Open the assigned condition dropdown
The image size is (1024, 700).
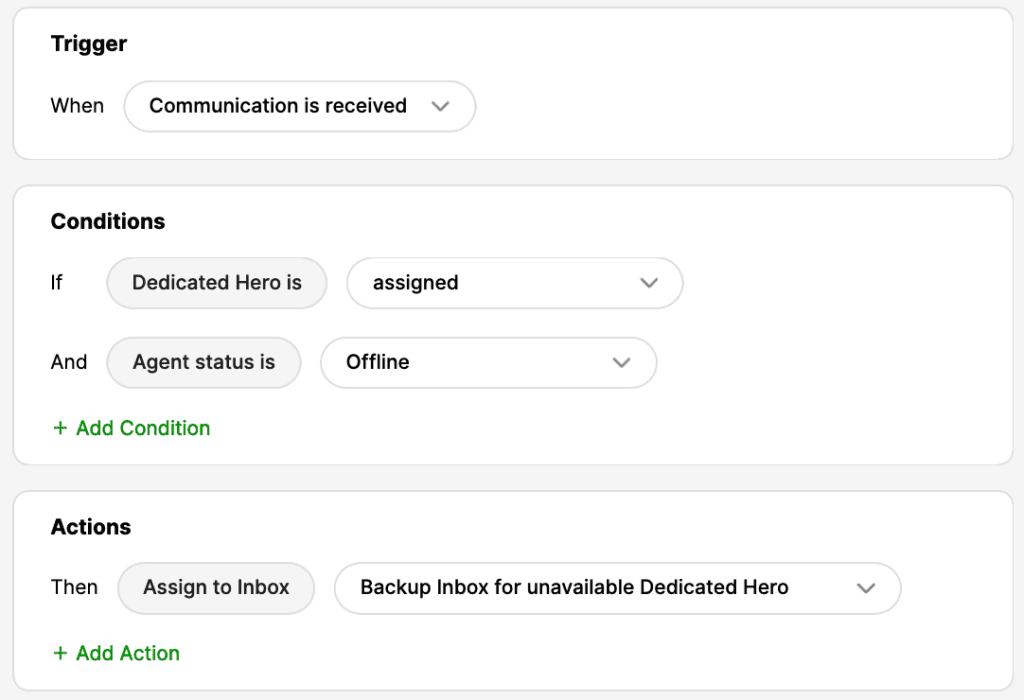click(x=515, y=283)
